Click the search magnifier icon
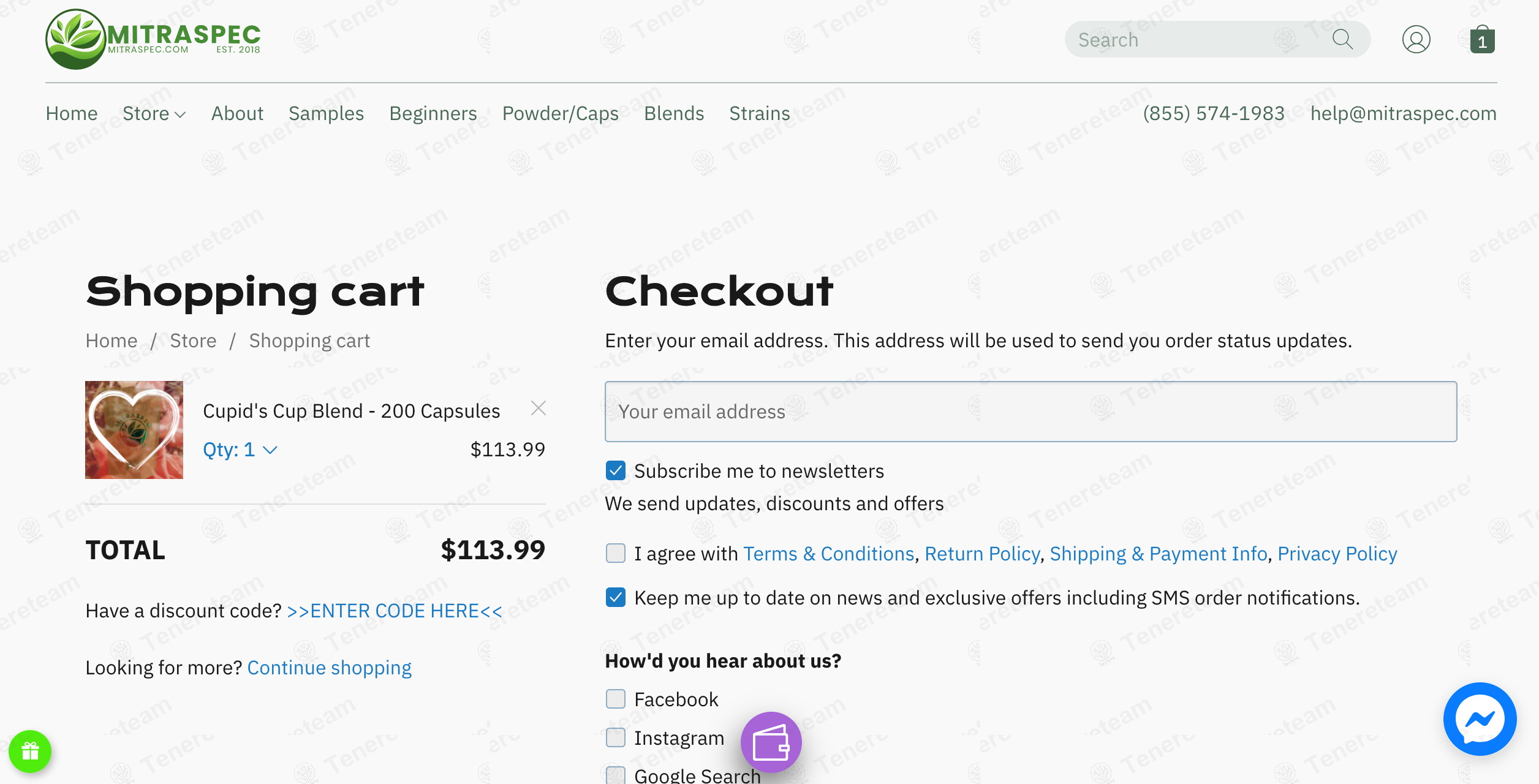 1342,39
